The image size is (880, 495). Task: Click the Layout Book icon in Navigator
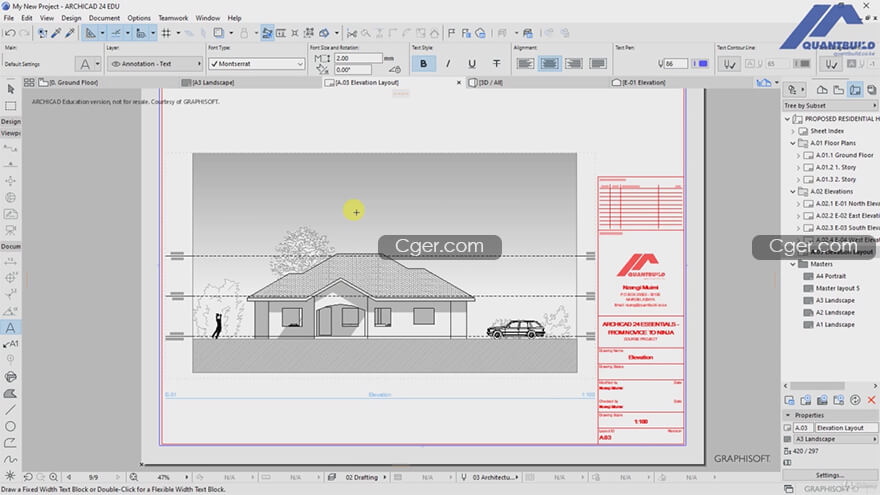click(855, 89)
